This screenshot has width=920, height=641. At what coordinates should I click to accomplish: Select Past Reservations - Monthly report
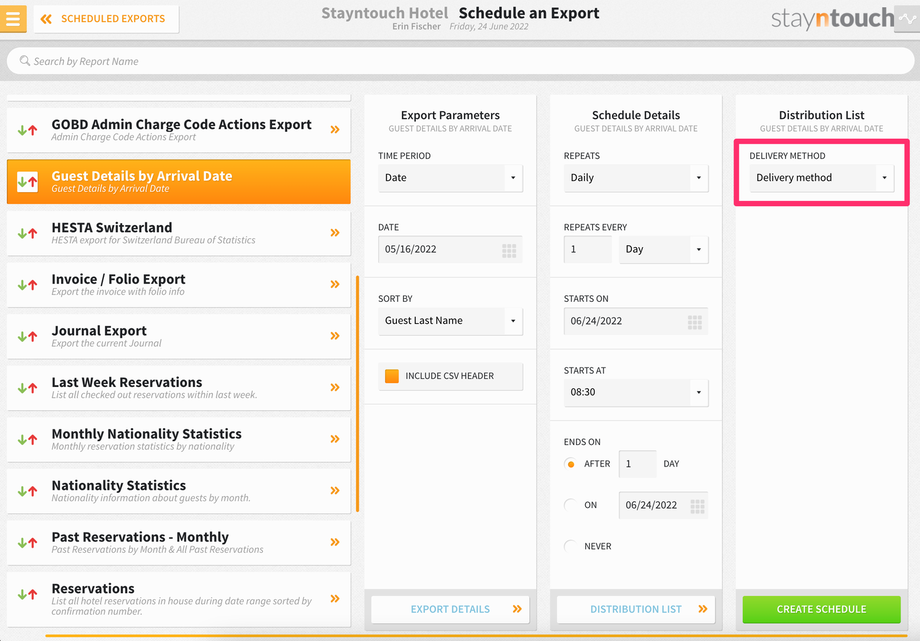coord(178,542)
